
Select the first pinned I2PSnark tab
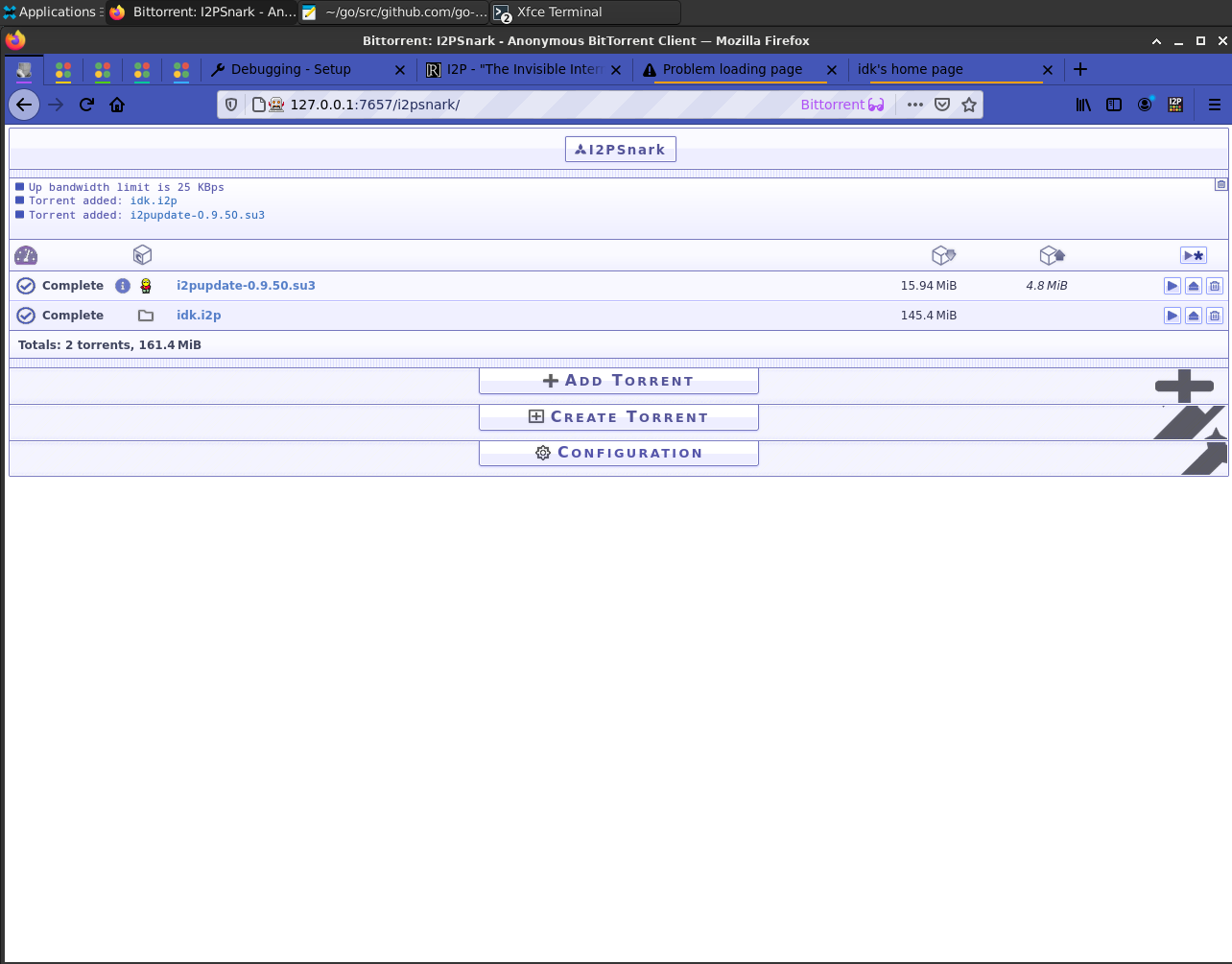point(24,70)
